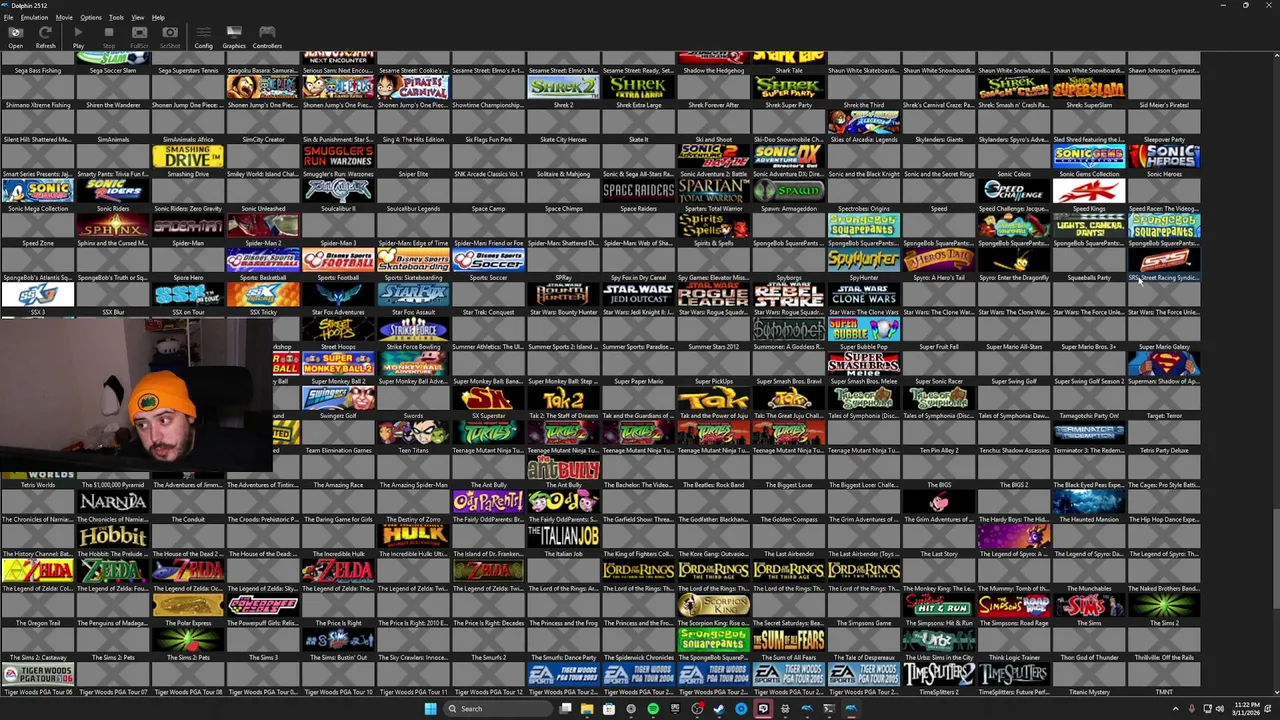This screenshot has height=720, width=1280.
Task: Select the Super Monkey Ball 2 cover
Action: (x=338, y=363)
